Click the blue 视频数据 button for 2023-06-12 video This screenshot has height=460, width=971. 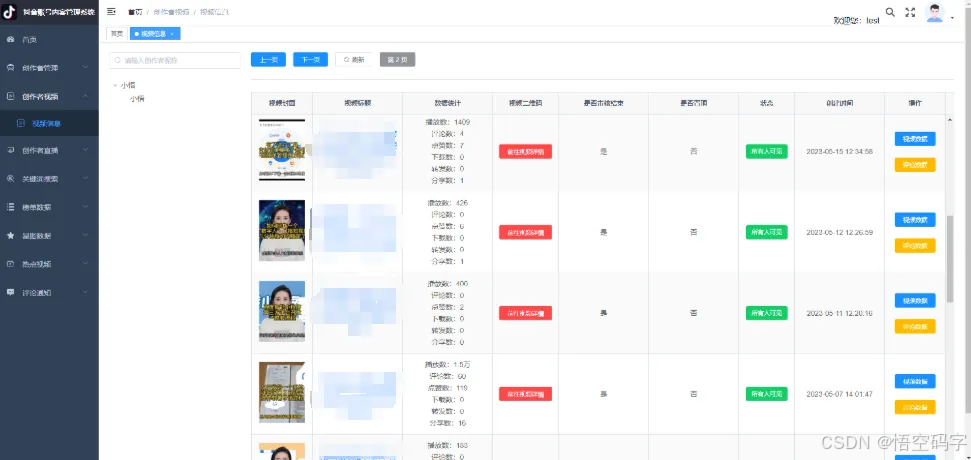pyautogui.click(x=915, y=220)
